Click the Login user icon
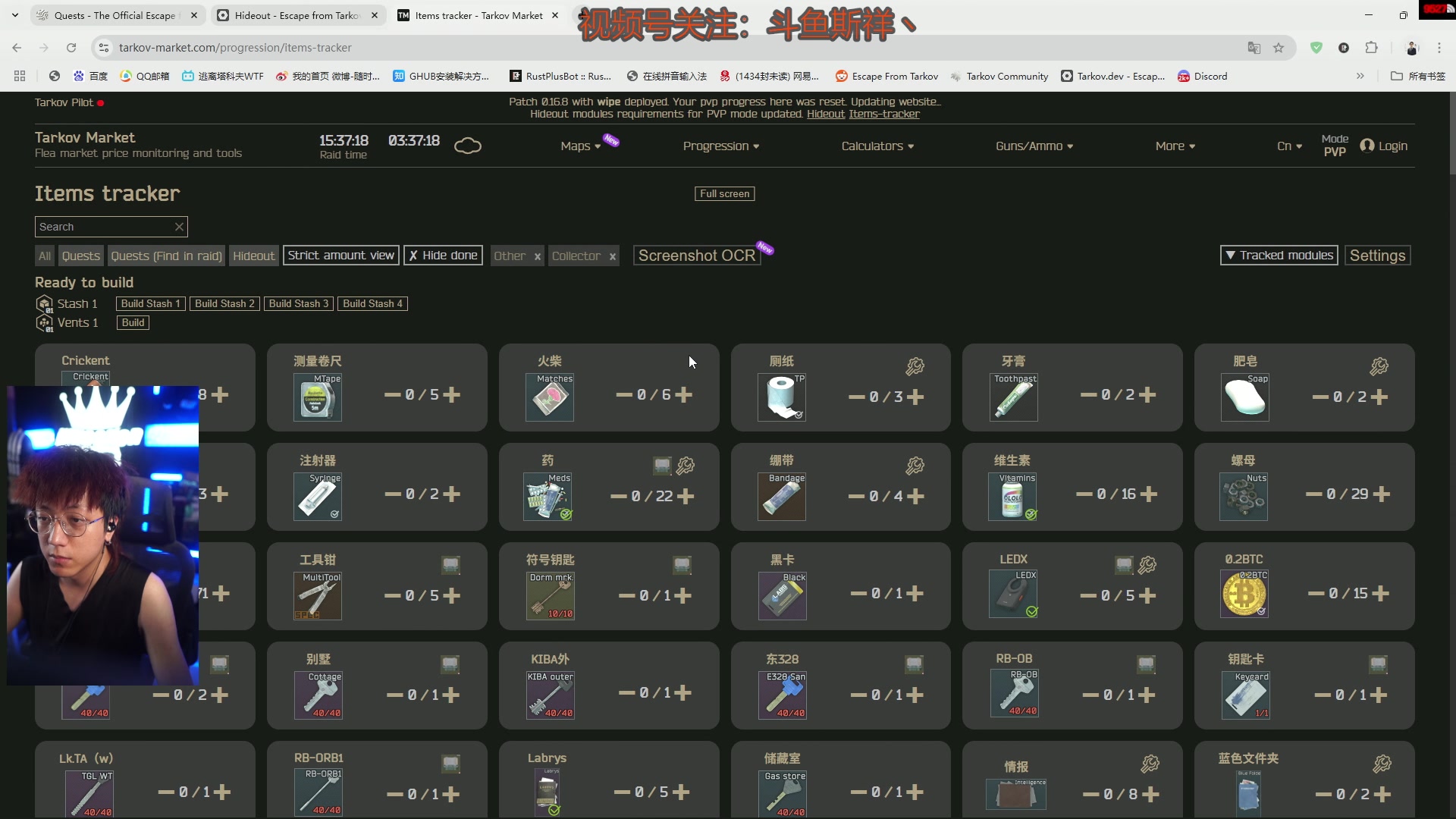Viewport: 1456px width, 819px height. pyautogui.click(x=1367, y=146)
